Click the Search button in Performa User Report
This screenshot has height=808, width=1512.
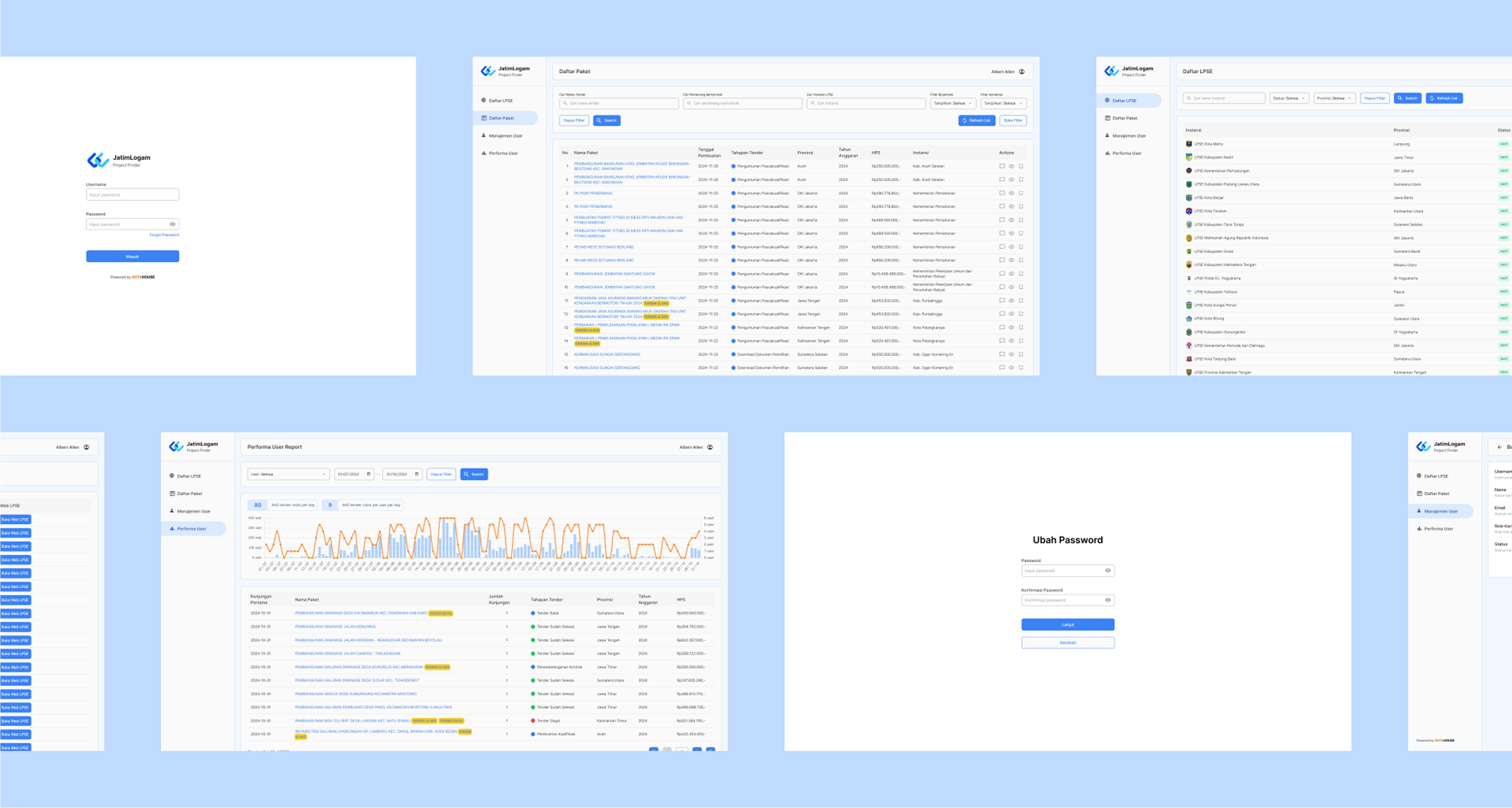pyautogui.click(x=474, y=474)
